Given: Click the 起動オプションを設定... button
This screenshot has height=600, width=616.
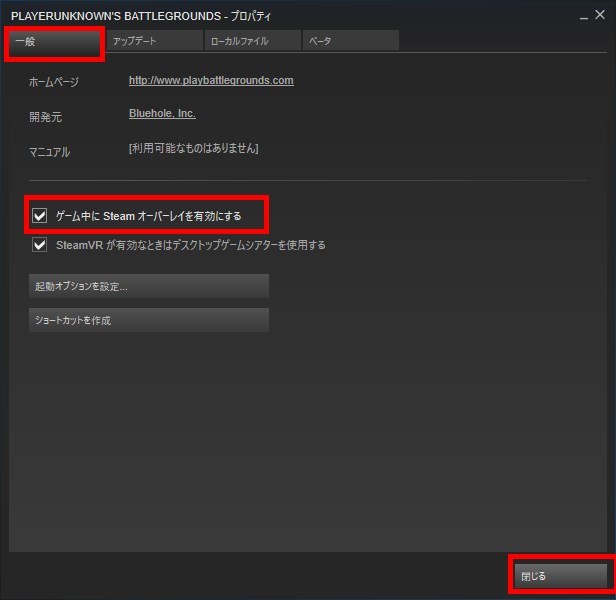Looking at the screenshot, I should coord(149,286).
